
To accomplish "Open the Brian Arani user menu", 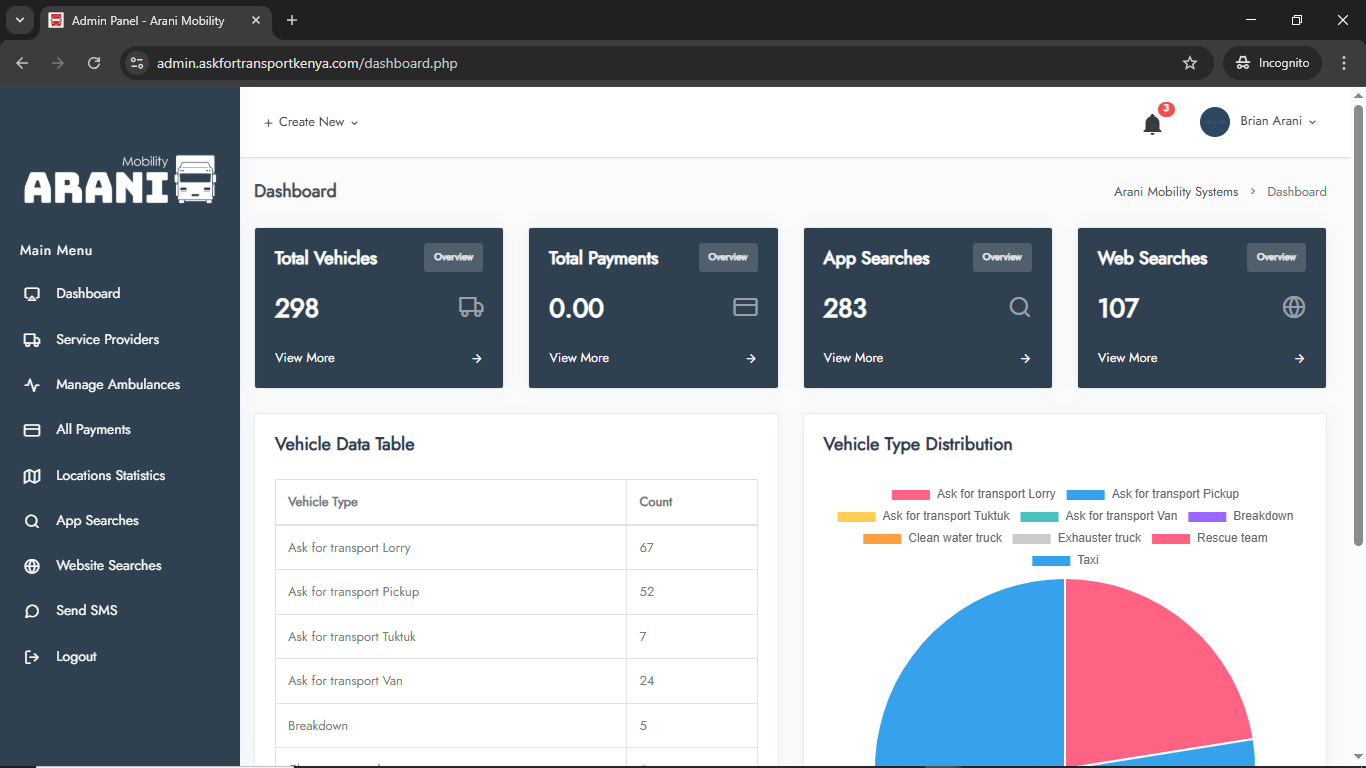I will pyautogui.click(x=1259, y=122).
